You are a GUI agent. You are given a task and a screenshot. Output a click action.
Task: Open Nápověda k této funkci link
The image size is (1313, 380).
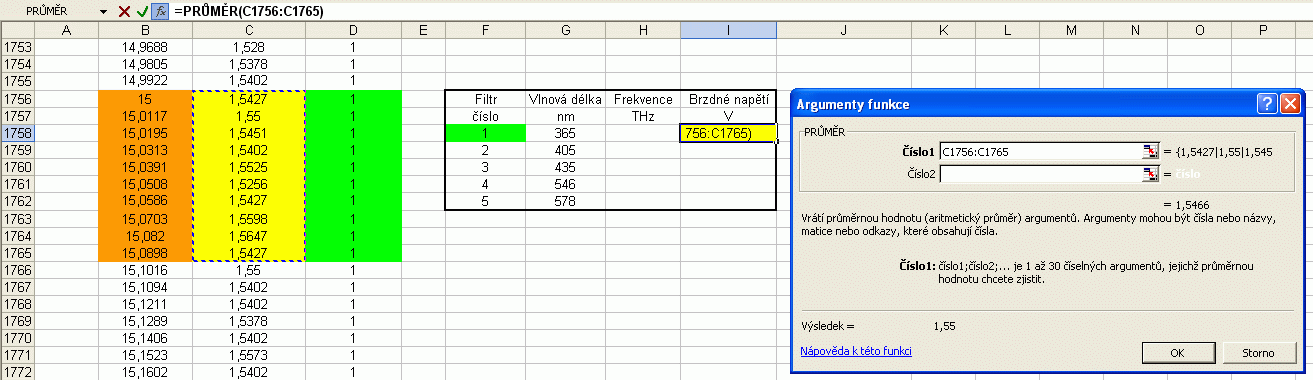click(856, 351)
